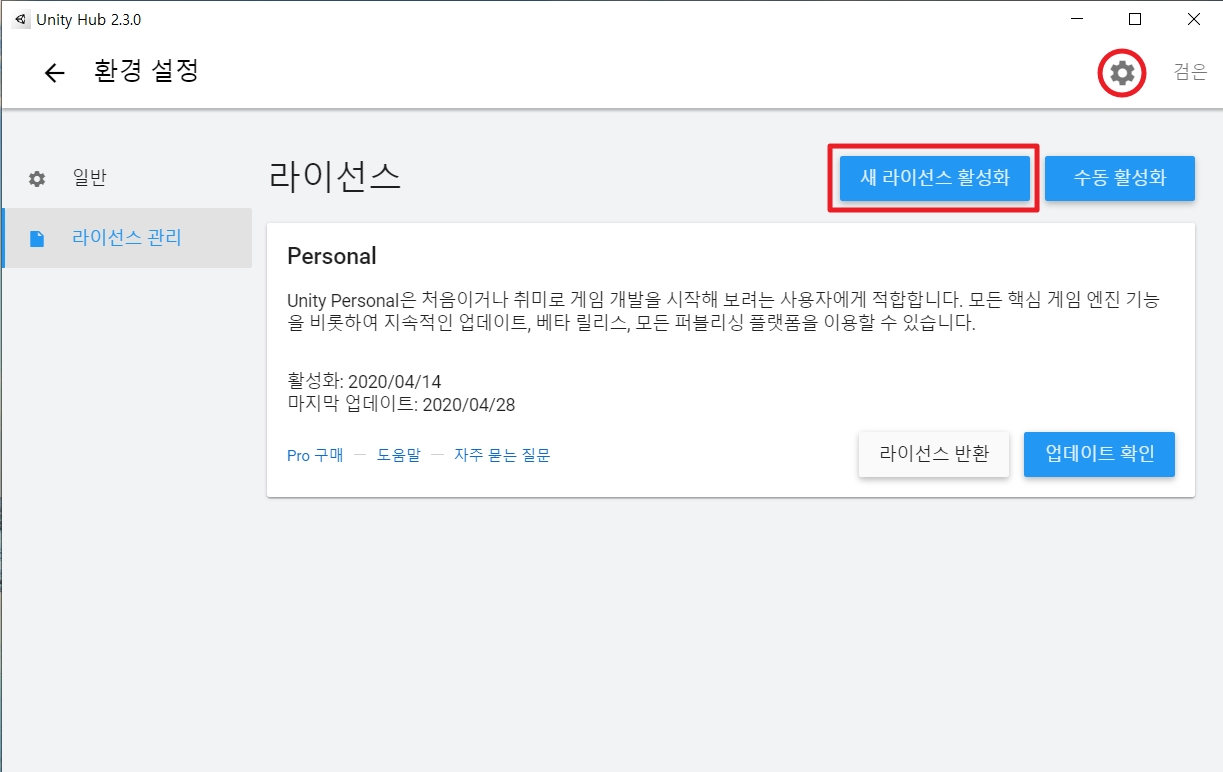Image resolution: width=1223 pixels, height=772 pixels.
Task: Minimize the Unity Hub window
Action: pos(1076,19)
